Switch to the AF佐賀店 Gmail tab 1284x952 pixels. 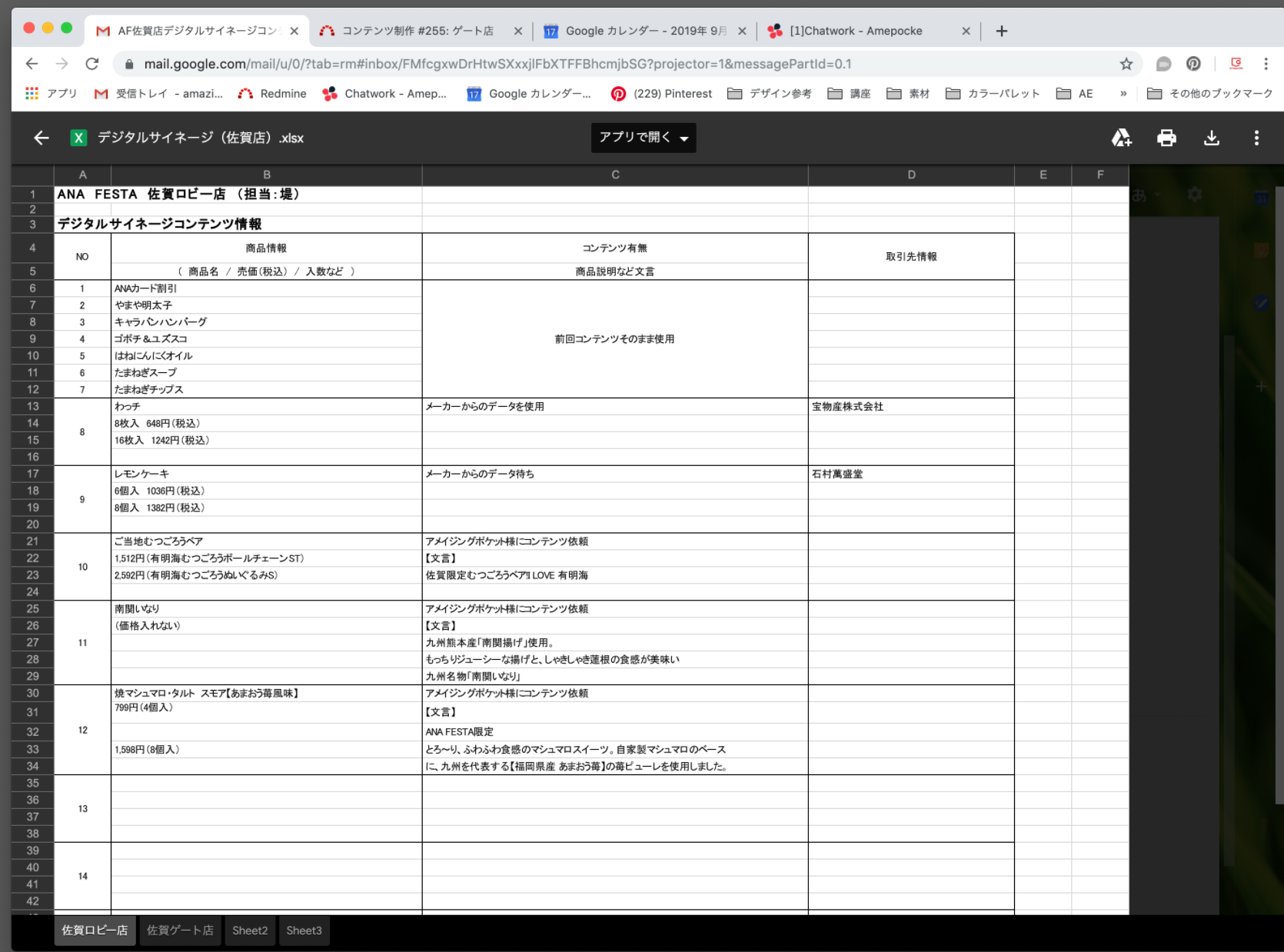(196, 31)
